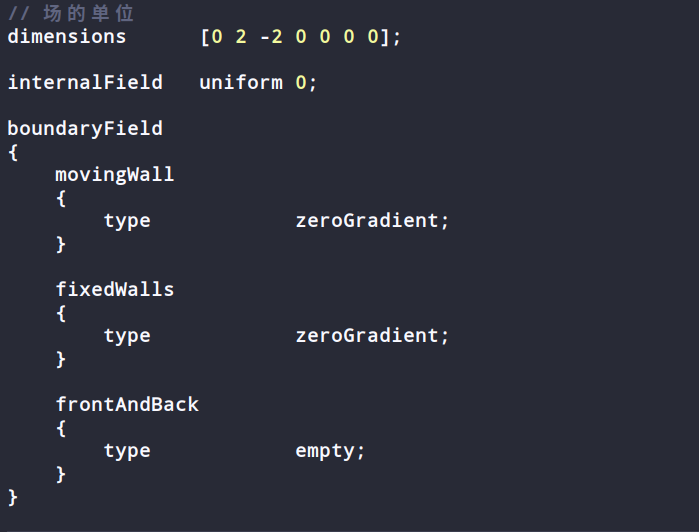
Task: Click the dimensions array value [0 2 -2 0 0 0 0]
Action: pos(296,37)
